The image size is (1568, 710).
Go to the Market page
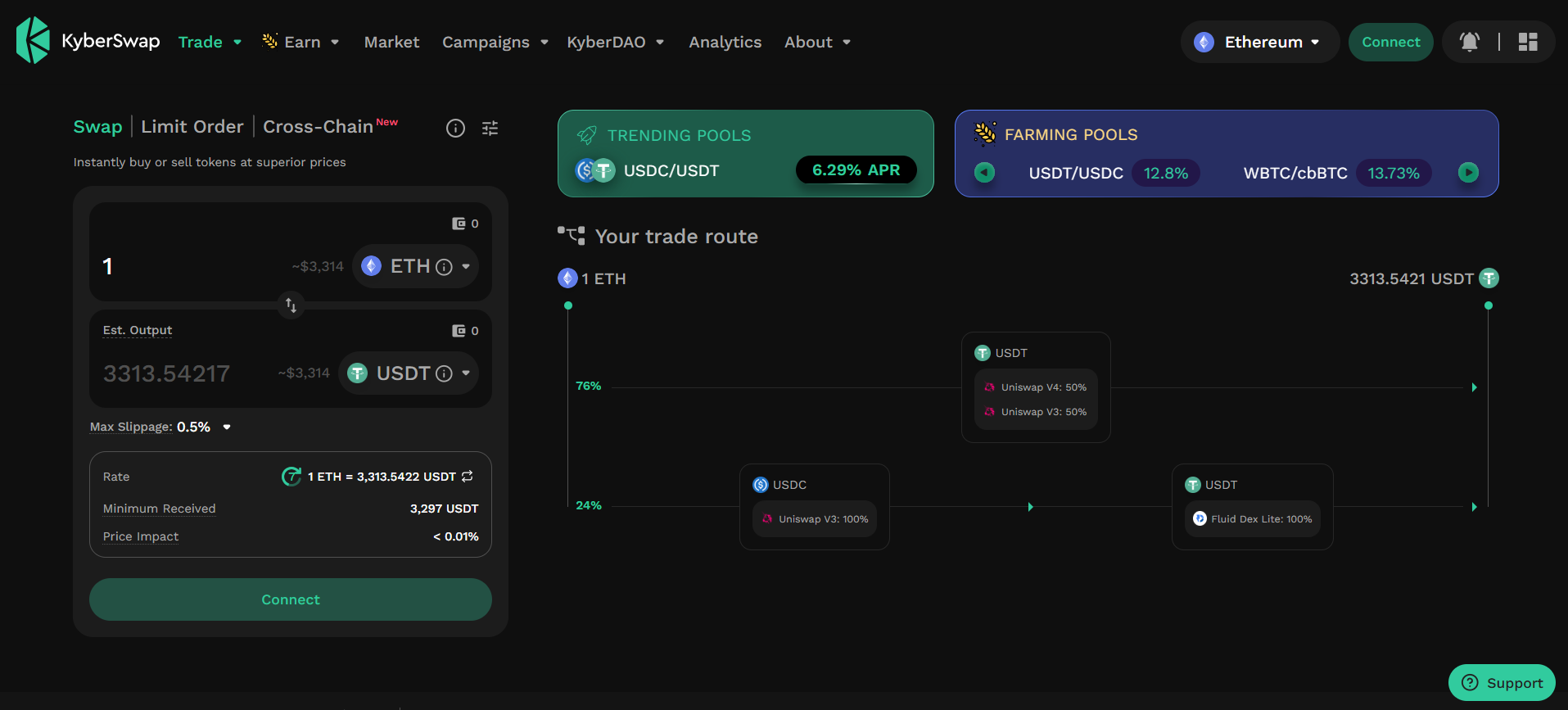391,42
